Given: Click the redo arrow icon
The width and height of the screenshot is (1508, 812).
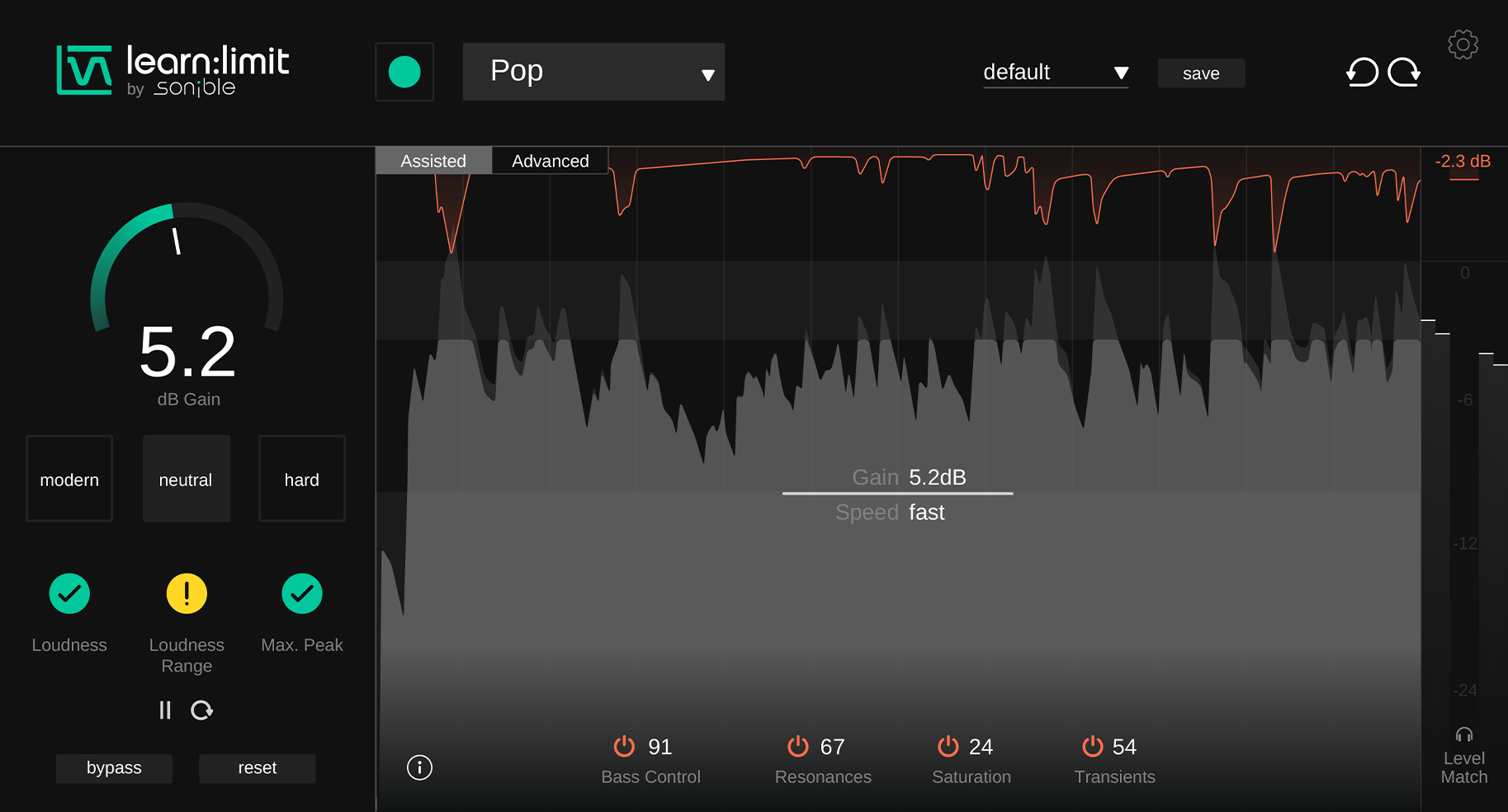Looking at the screenshot, I should (1403, 73).
